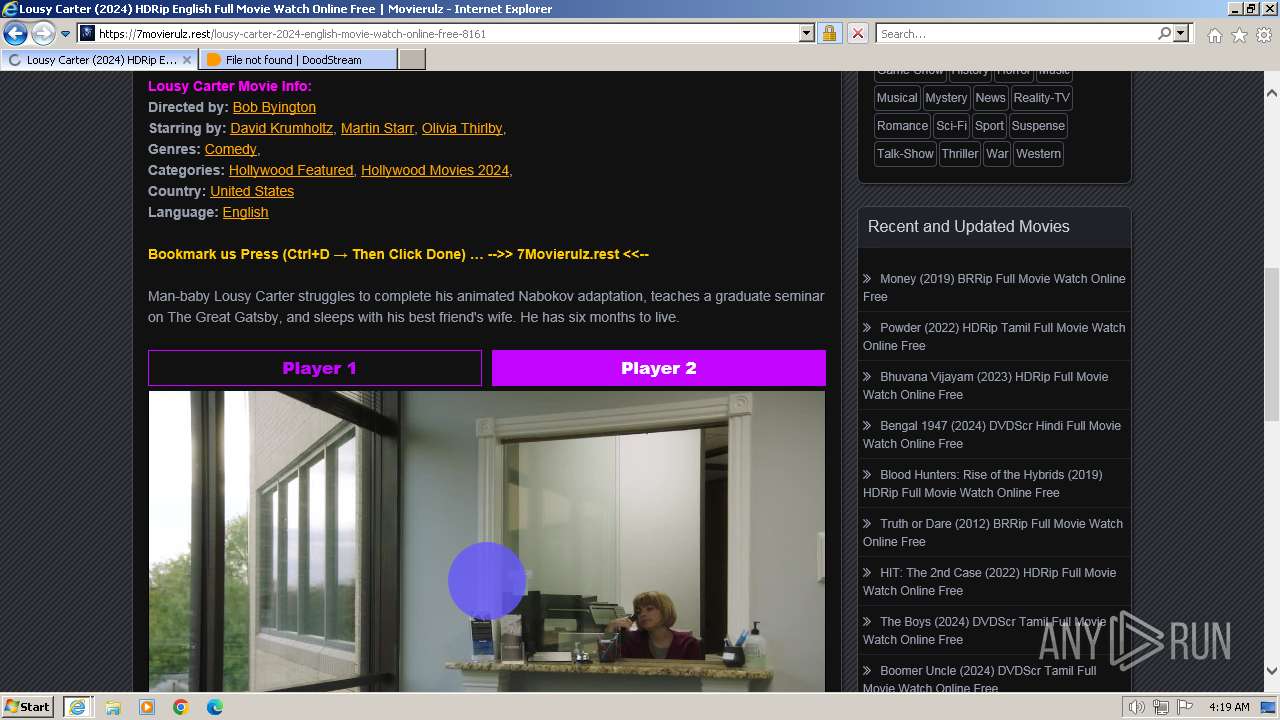Image resolution: width=1280 pixels, height=720 pixels.
Task: Click the search magnifier icon
Action: coord(1164,33)
